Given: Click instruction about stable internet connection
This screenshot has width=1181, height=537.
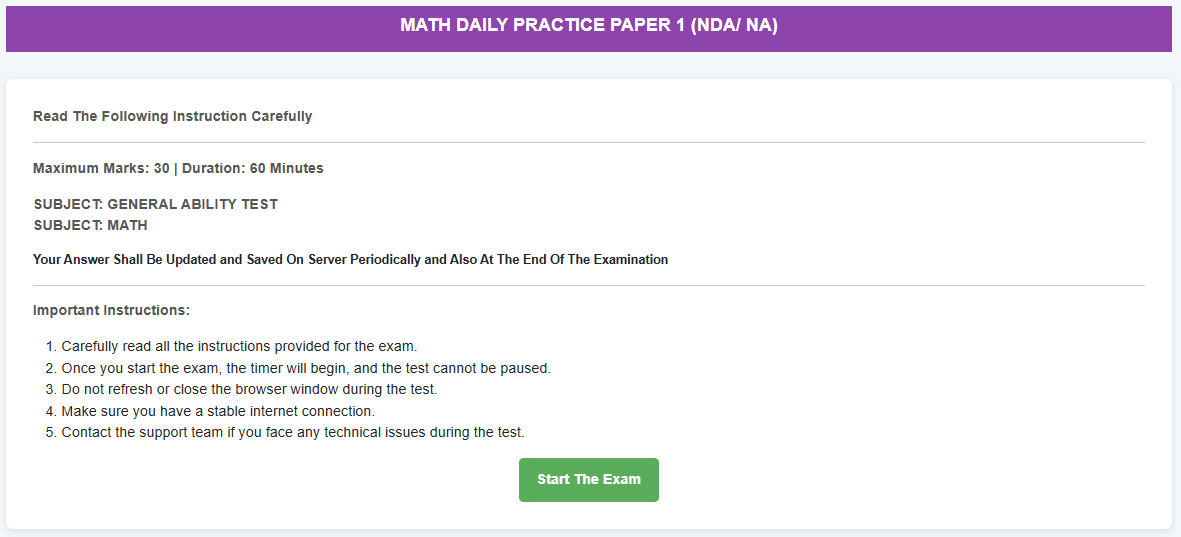Looking at the screenshot, I should click(x=218, y=411).
